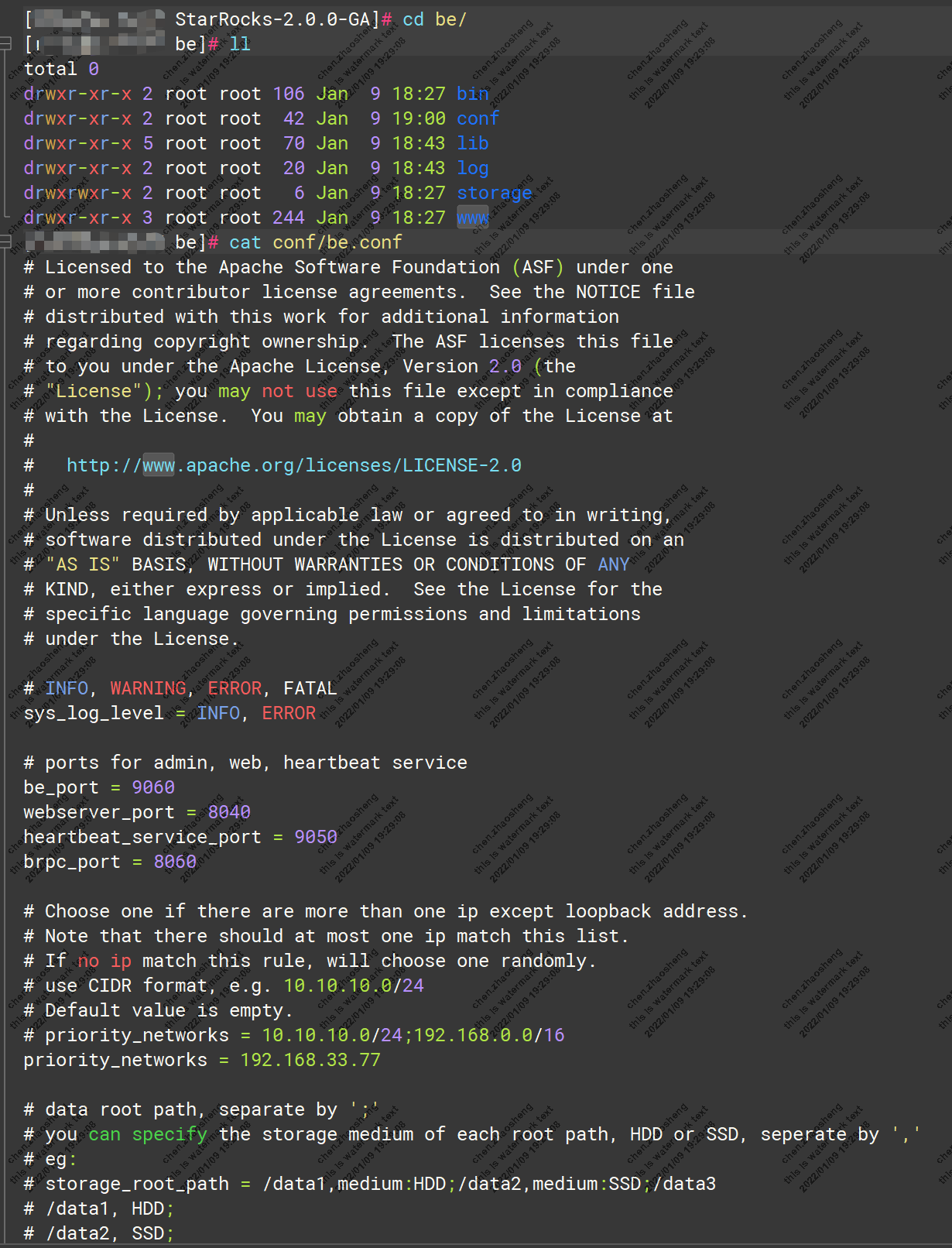
Task: Click the bin directory name
Action: click(472, 94)
